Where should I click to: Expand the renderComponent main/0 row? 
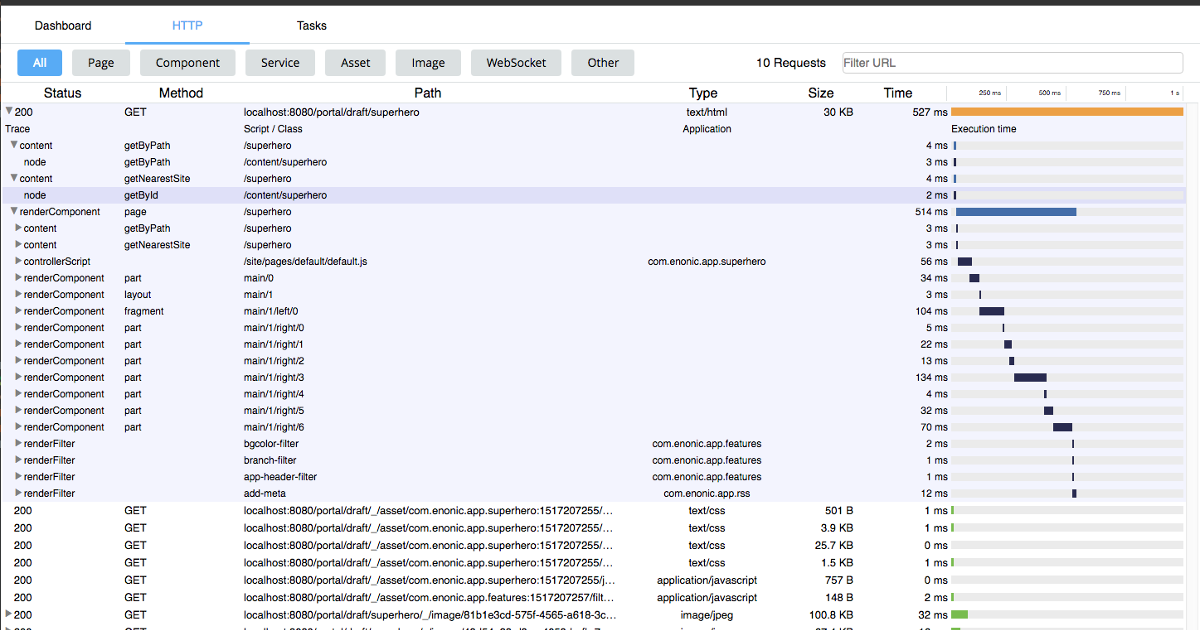click(18, 278)
